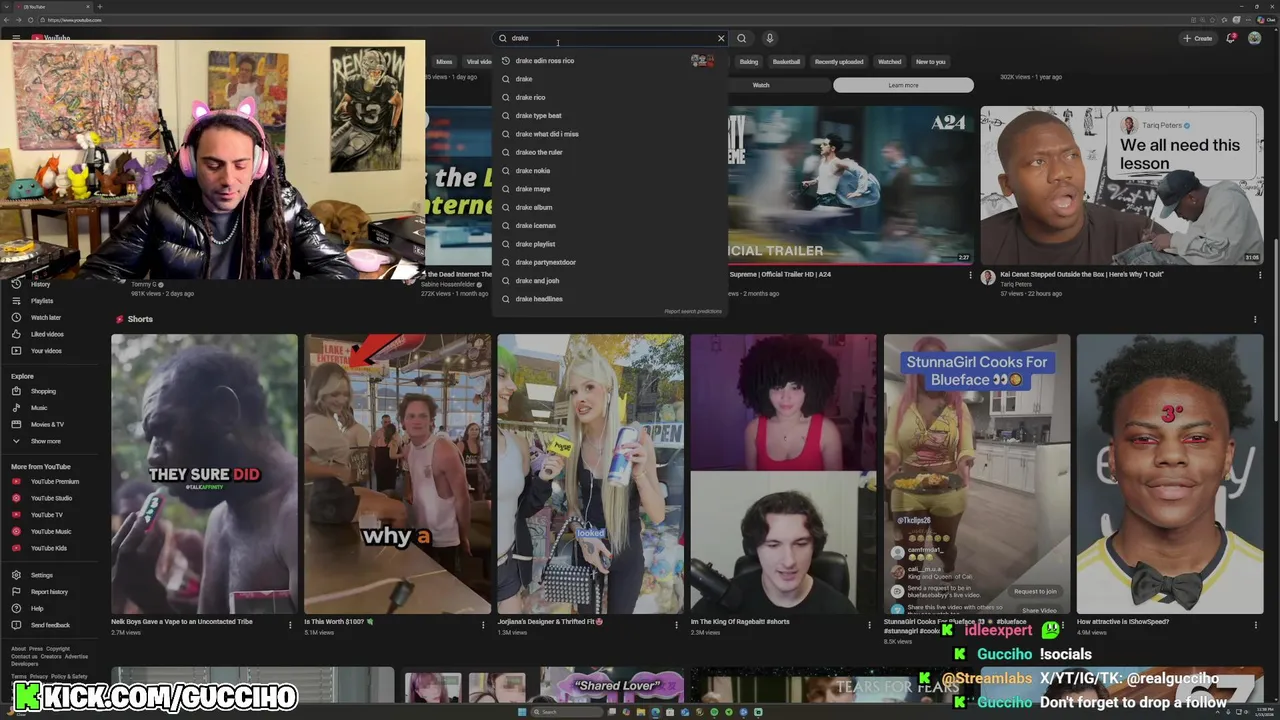Open the Windows Start button
The width and height of the screenshot is (1280, 720).
(x=521, y=712)
